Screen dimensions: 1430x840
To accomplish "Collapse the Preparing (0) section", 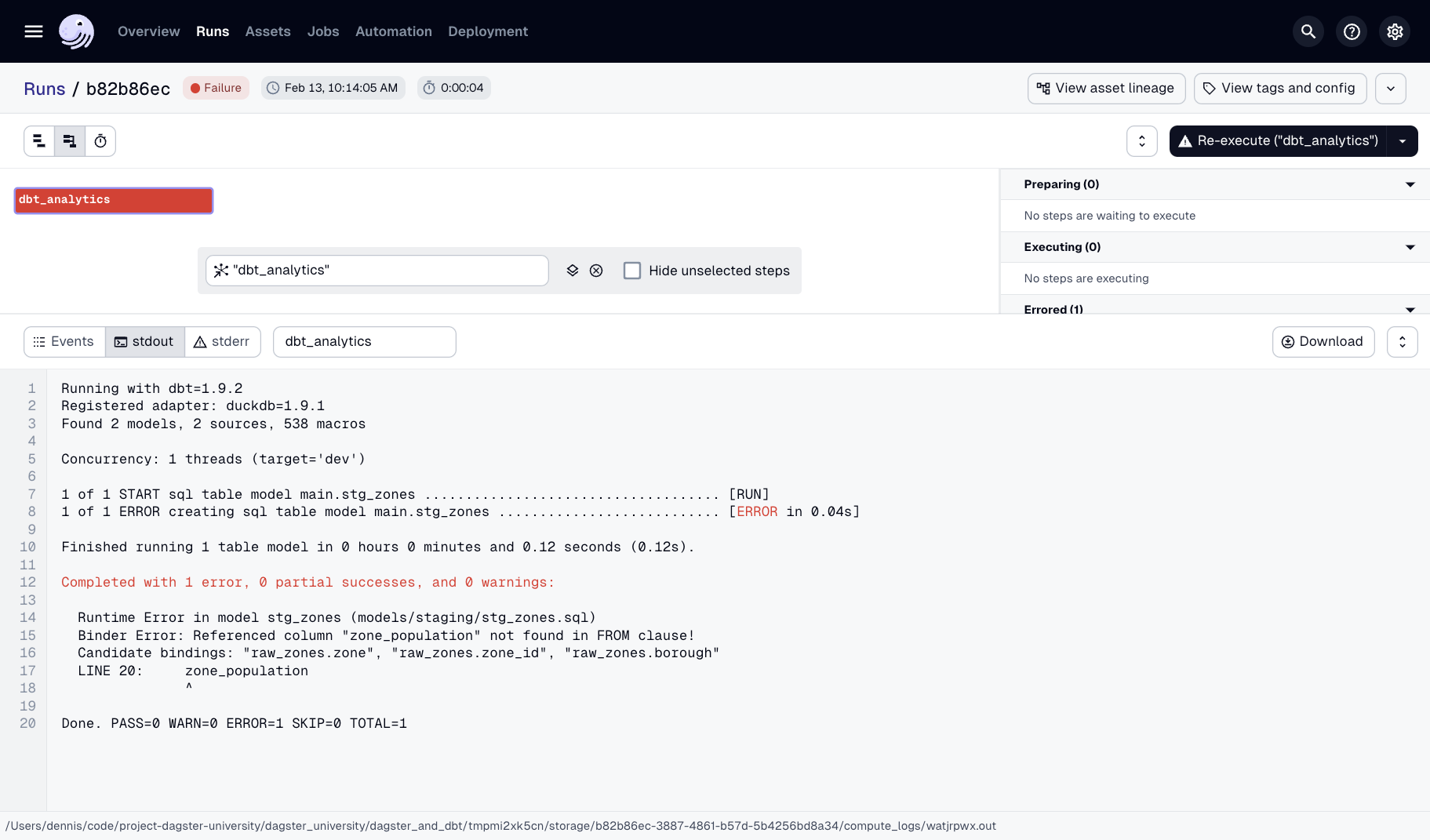I will pos(1410,184).
